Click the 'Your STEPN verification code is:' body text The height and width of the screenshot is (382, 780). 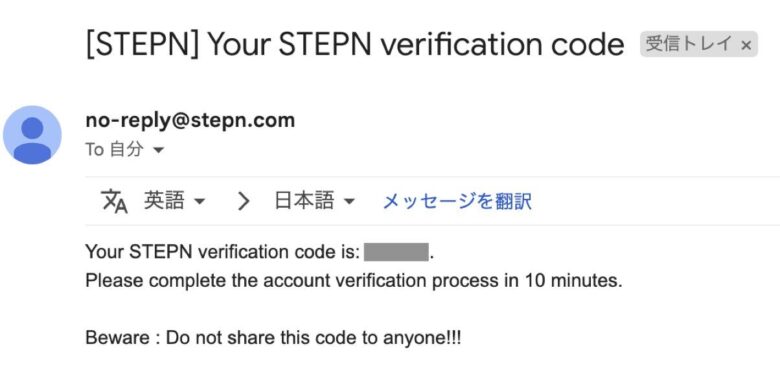tap(222, 252)
